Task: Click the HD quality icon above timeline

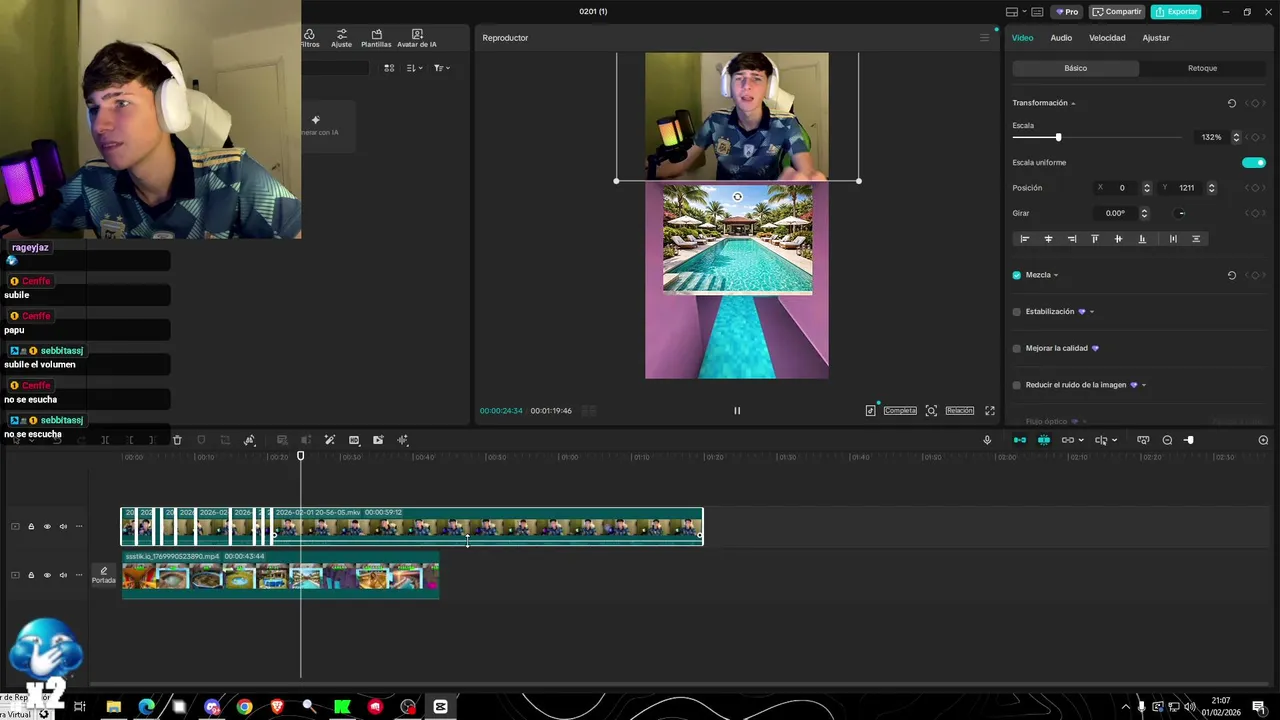Action: 354,440
